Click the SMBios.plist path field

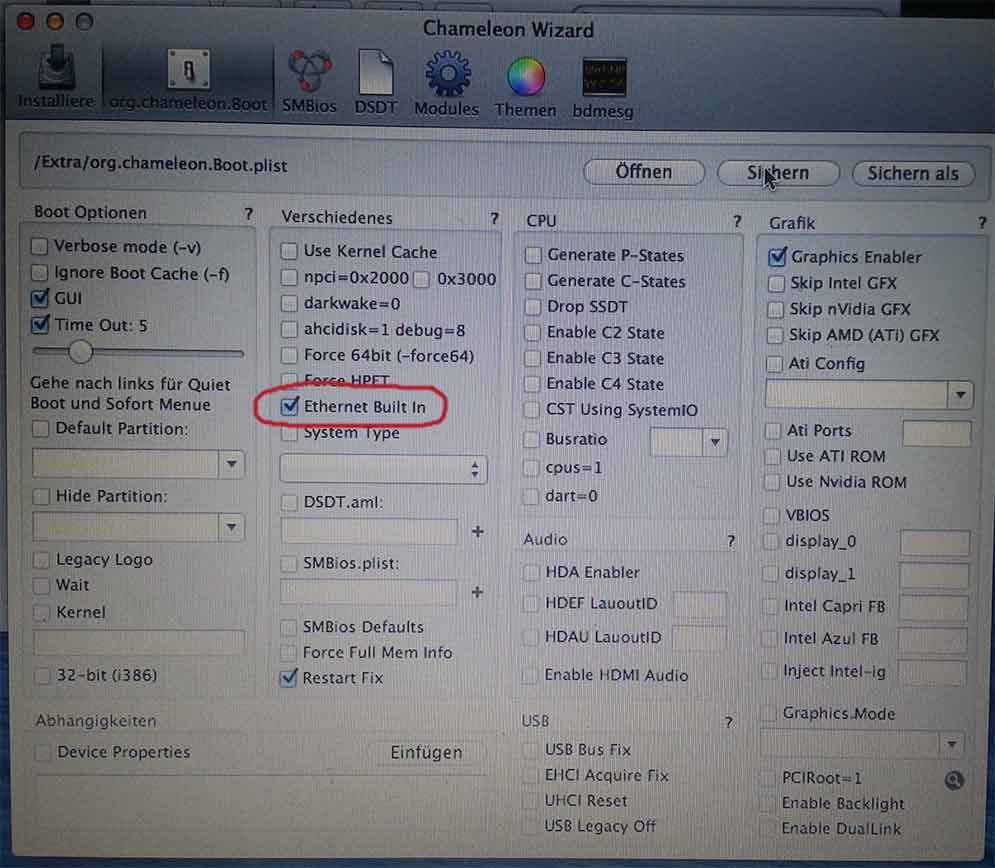tap(368, 592)
